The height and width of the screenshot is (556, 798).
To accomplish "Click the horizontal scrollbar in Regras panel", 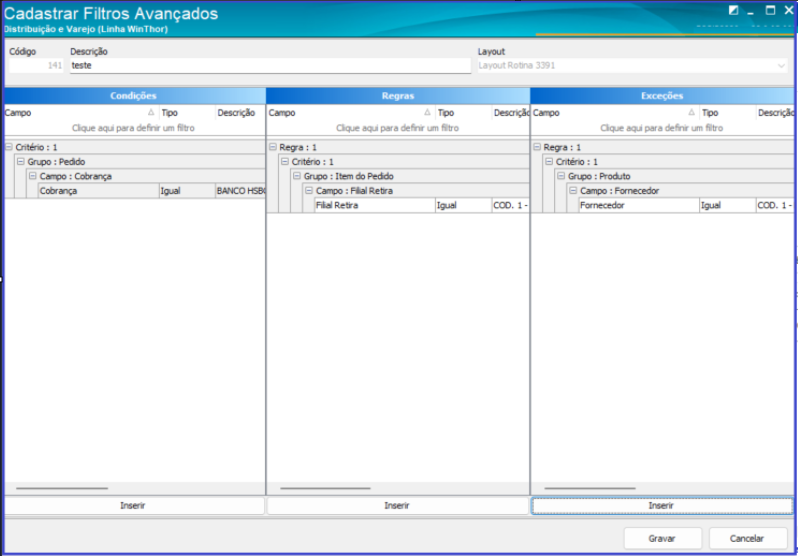I will point(325,488).
